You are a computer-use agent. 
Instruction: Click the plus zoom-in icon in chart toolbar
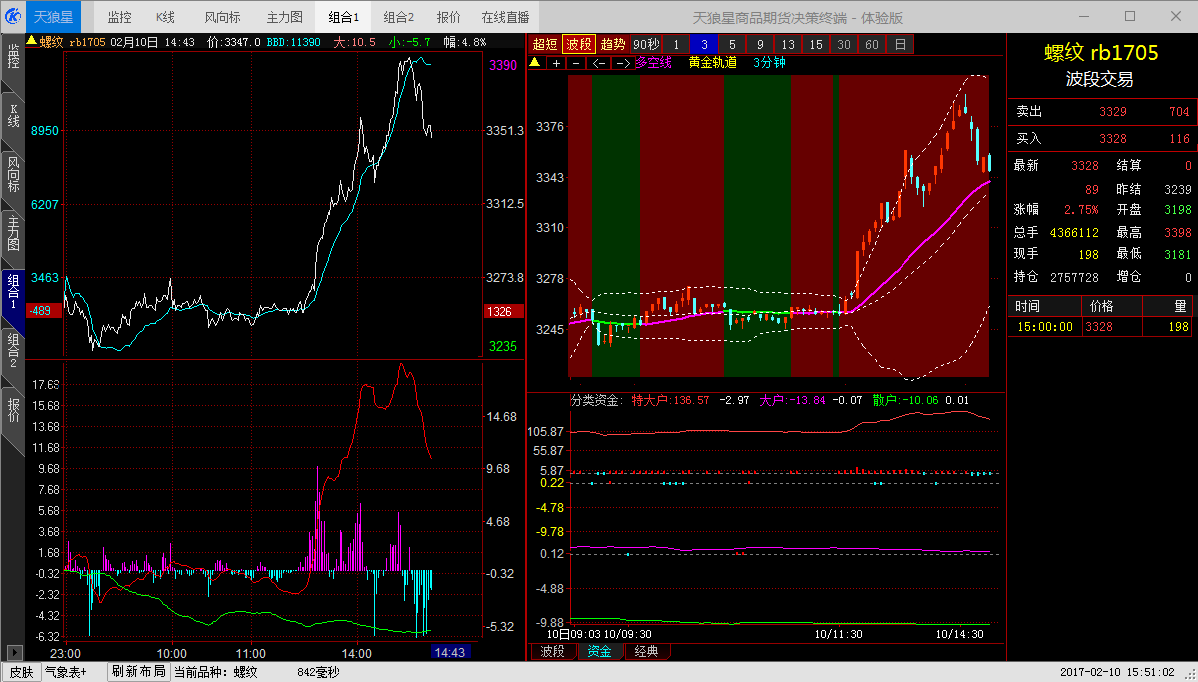[x=556, y=63]
